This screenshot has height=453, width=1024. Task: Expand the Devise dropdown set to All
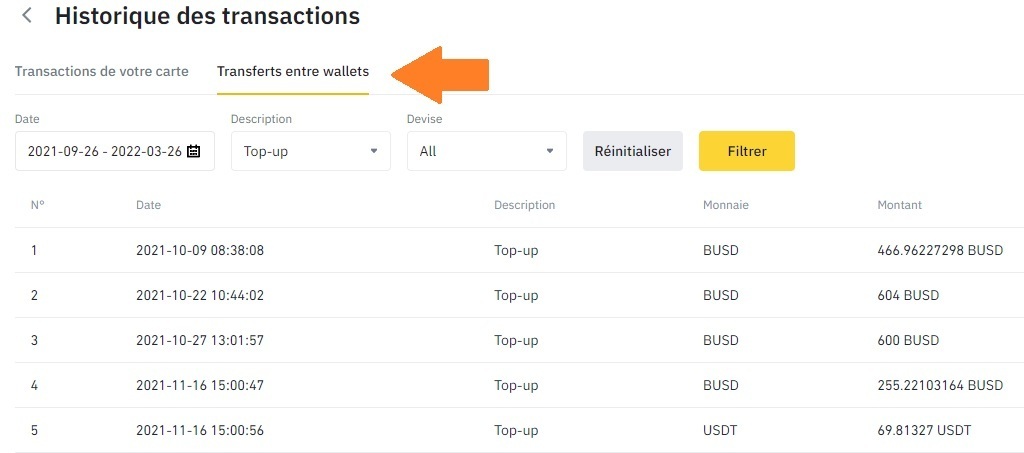486,151
